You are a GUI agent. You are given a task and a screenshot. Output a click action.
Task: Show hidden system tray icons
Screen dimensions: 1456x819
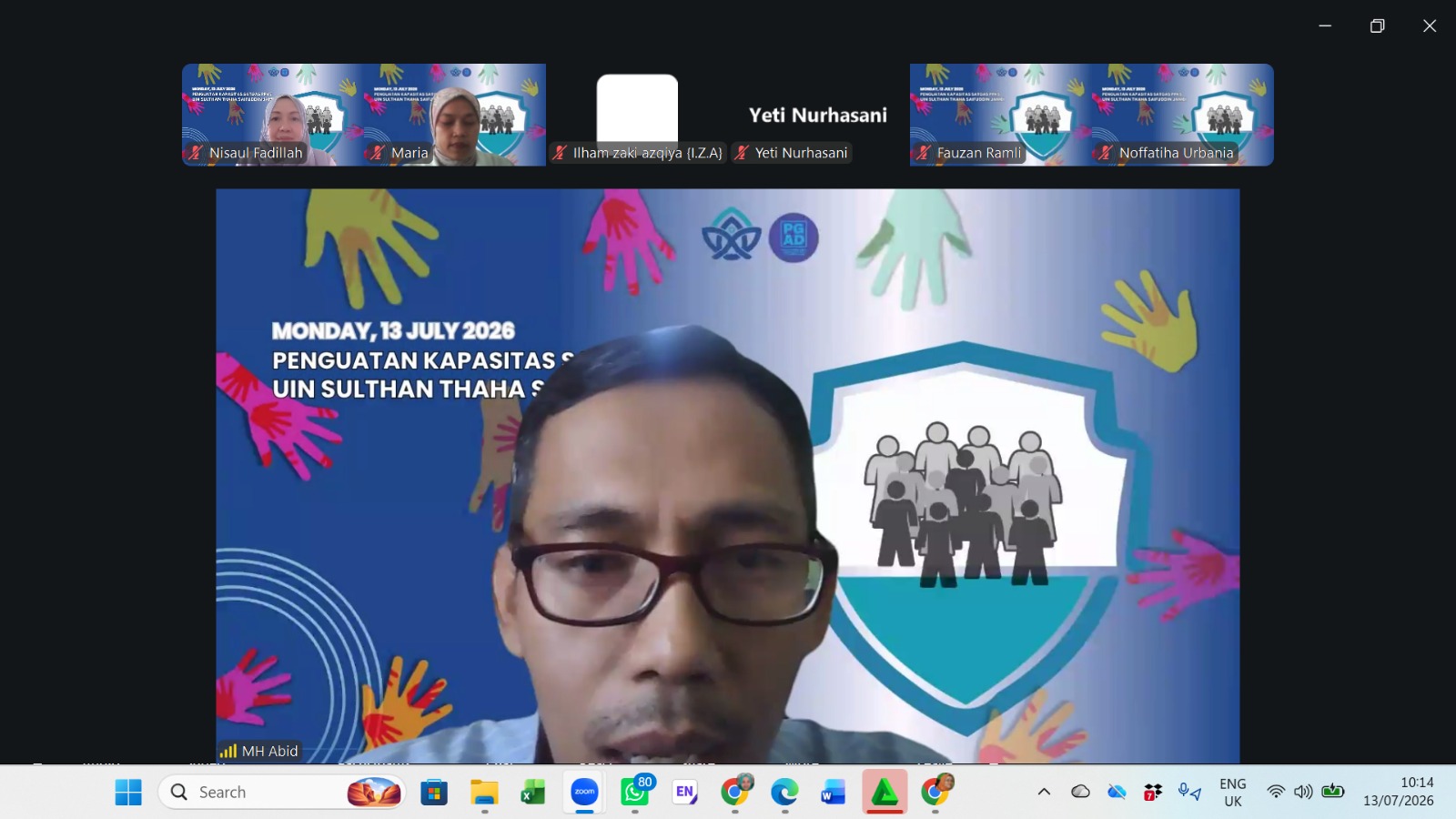coord(1044,792)
